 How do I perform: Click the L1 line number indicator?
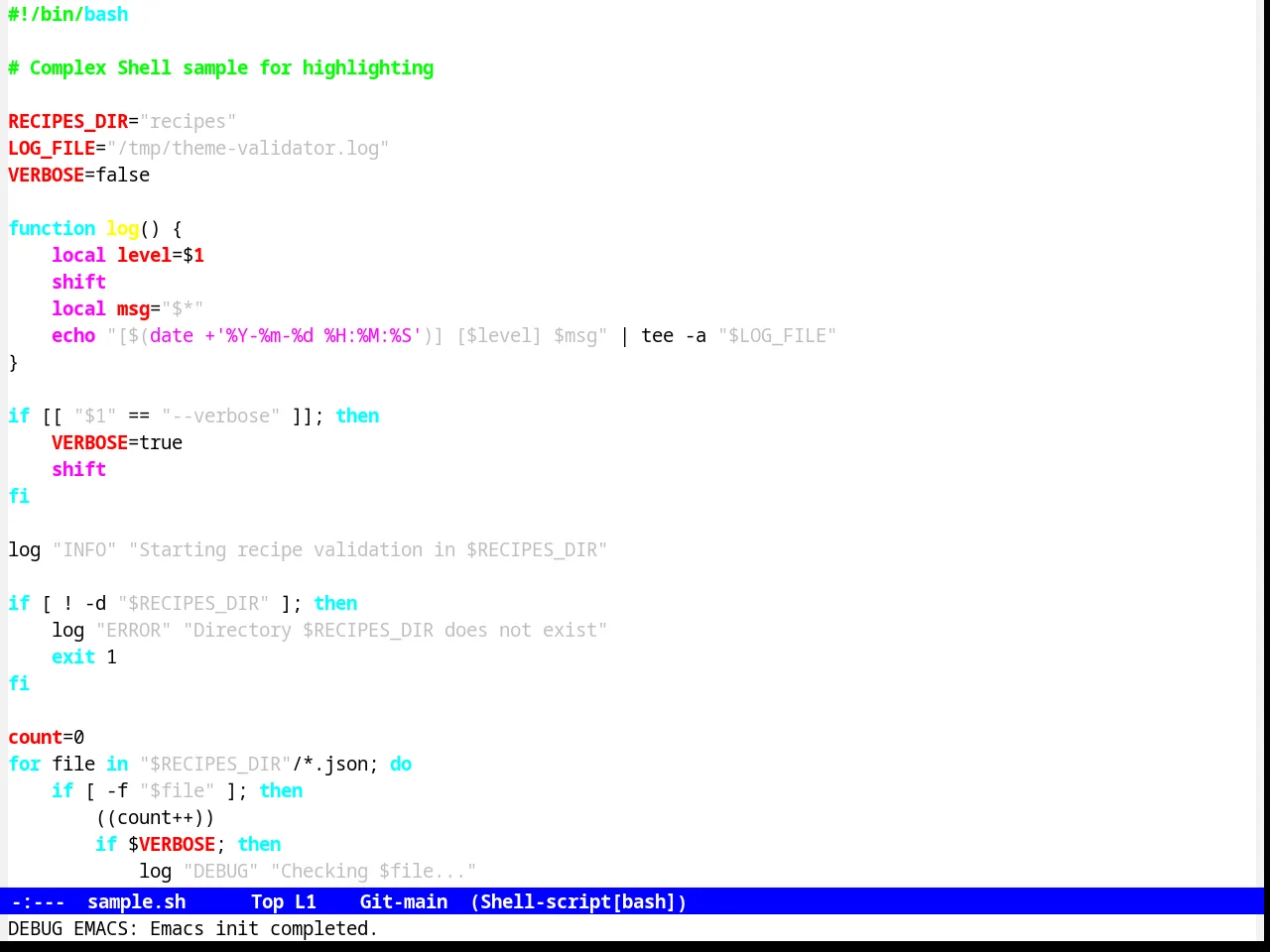[x=305, y=901]
